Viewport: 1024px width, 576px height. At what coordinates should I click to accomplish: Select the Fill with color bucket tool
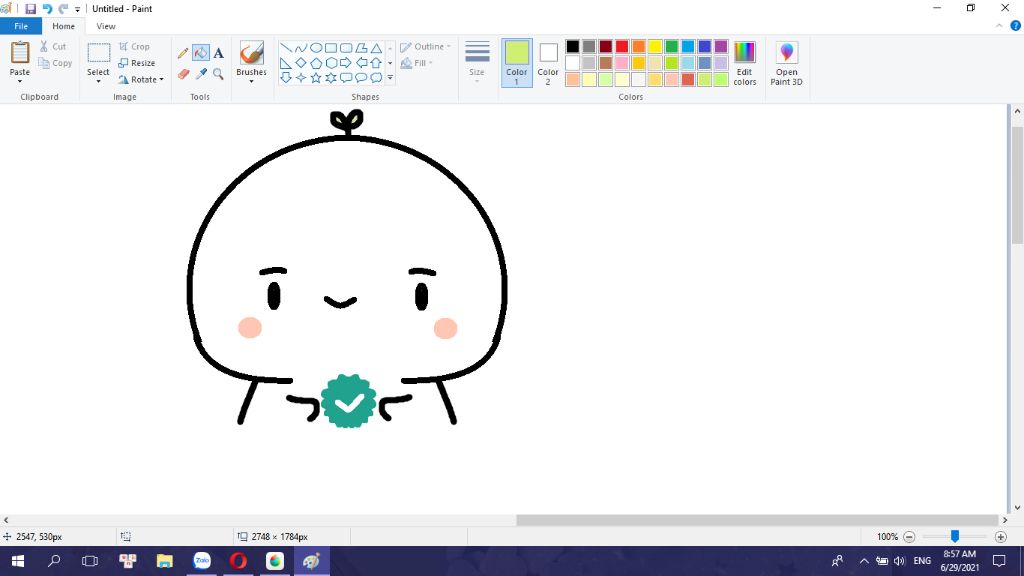point(200,53)
